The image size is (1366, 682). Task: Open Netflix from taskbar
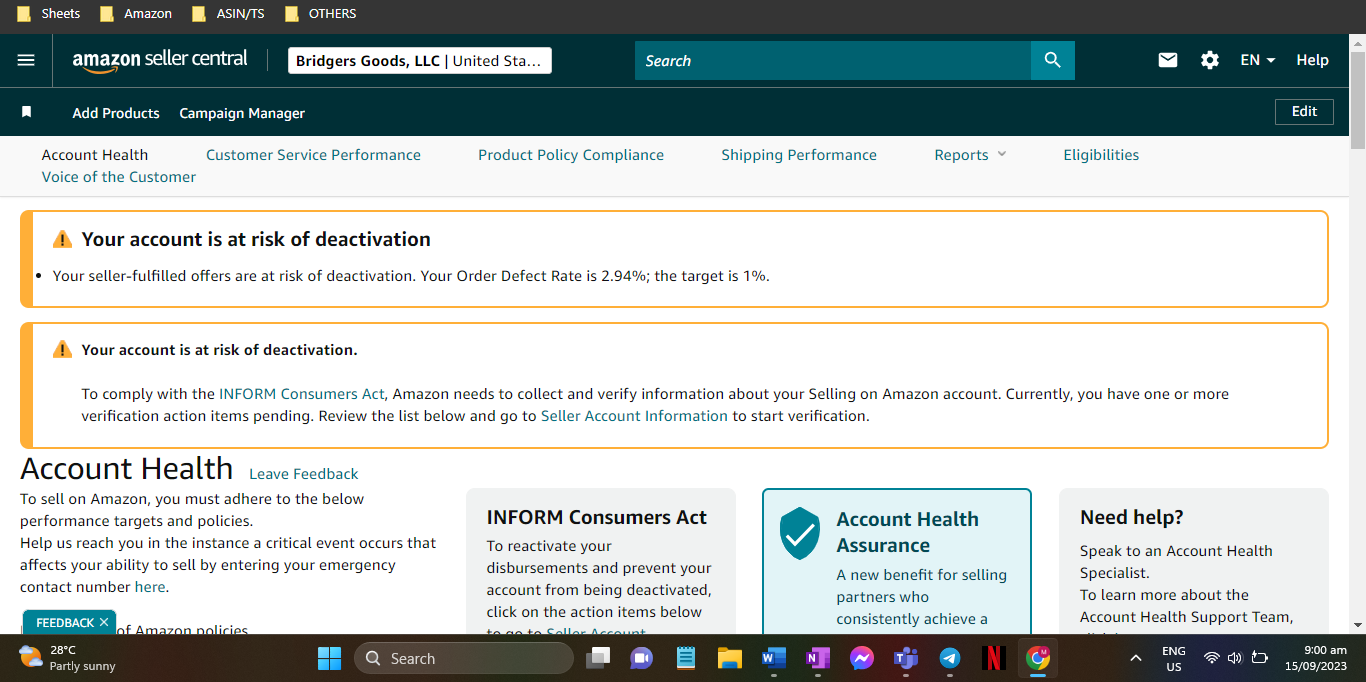(994, 658)
